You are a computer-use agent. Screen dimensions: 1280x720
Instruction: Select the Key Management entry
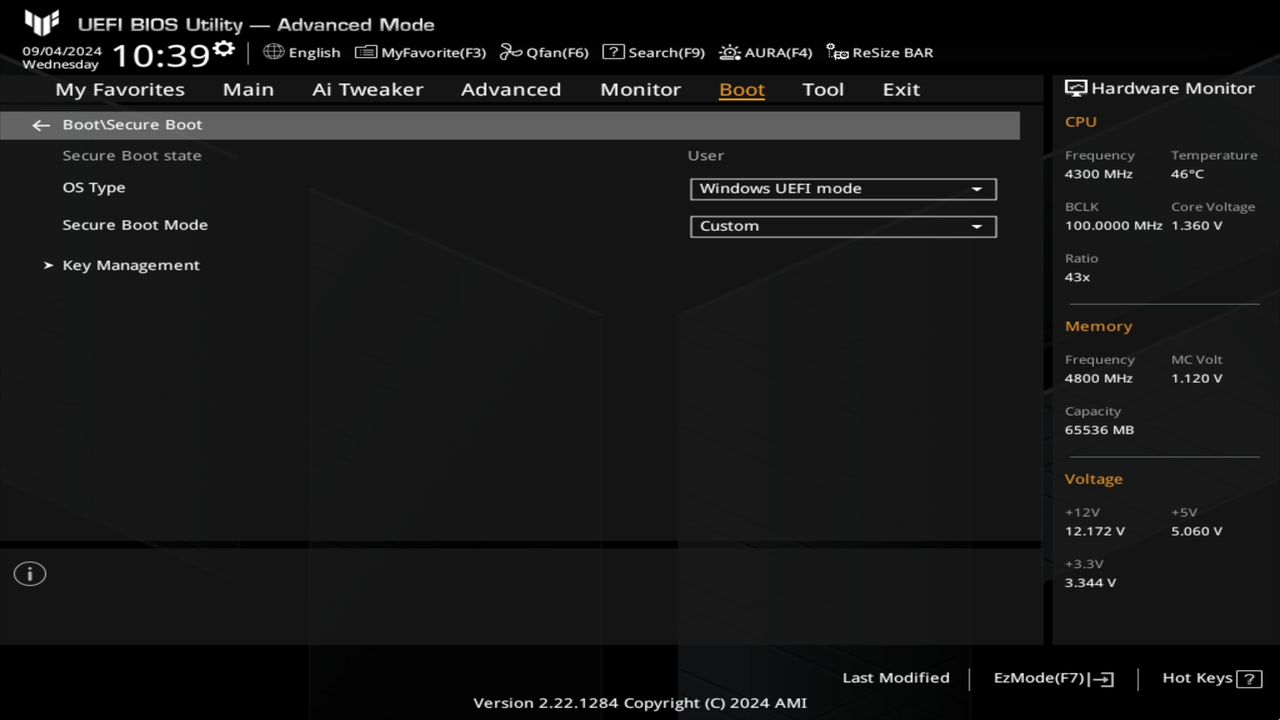click(x=131, y=265)
